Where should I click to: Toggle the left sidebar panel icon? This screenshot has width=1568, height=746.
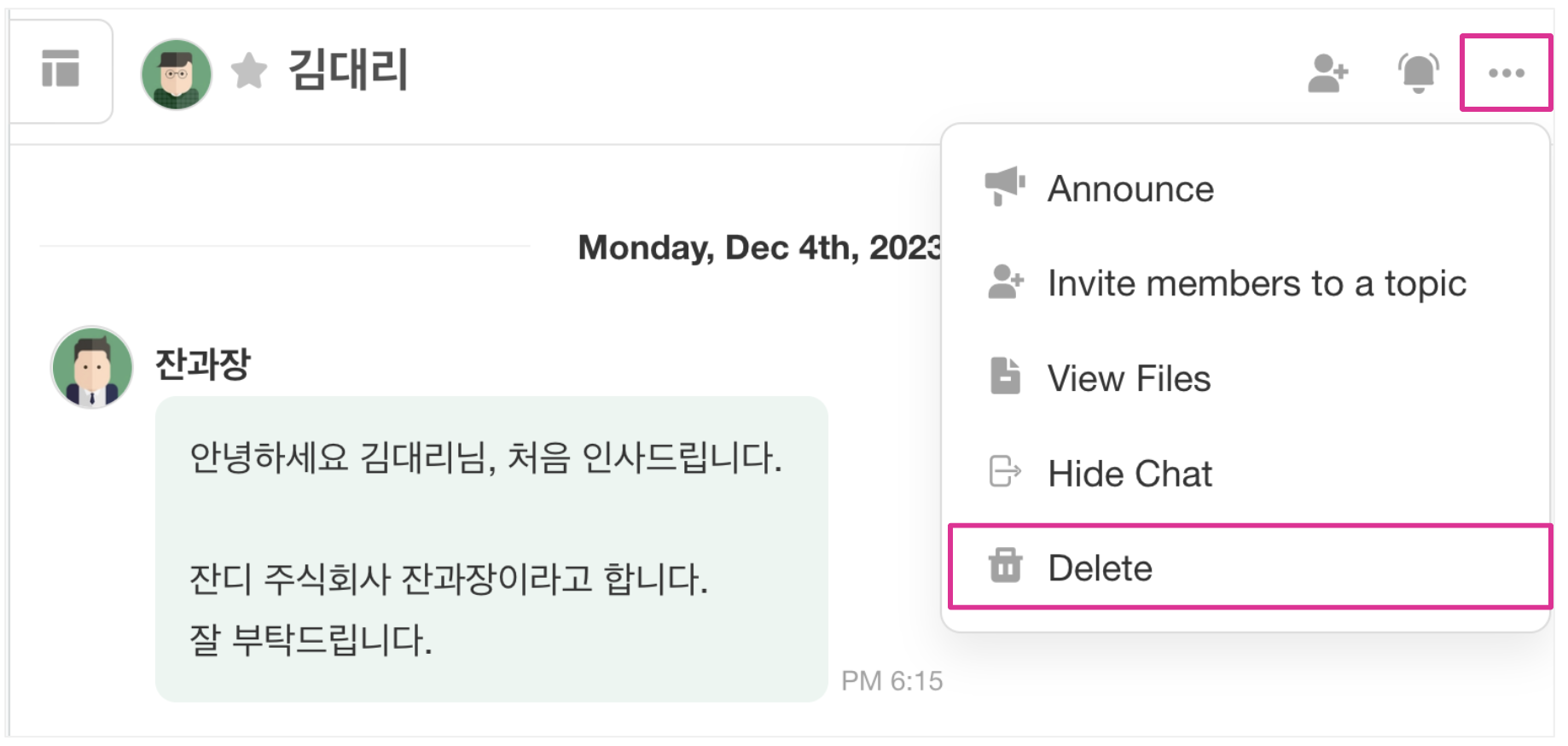click(x=61, y=69)
